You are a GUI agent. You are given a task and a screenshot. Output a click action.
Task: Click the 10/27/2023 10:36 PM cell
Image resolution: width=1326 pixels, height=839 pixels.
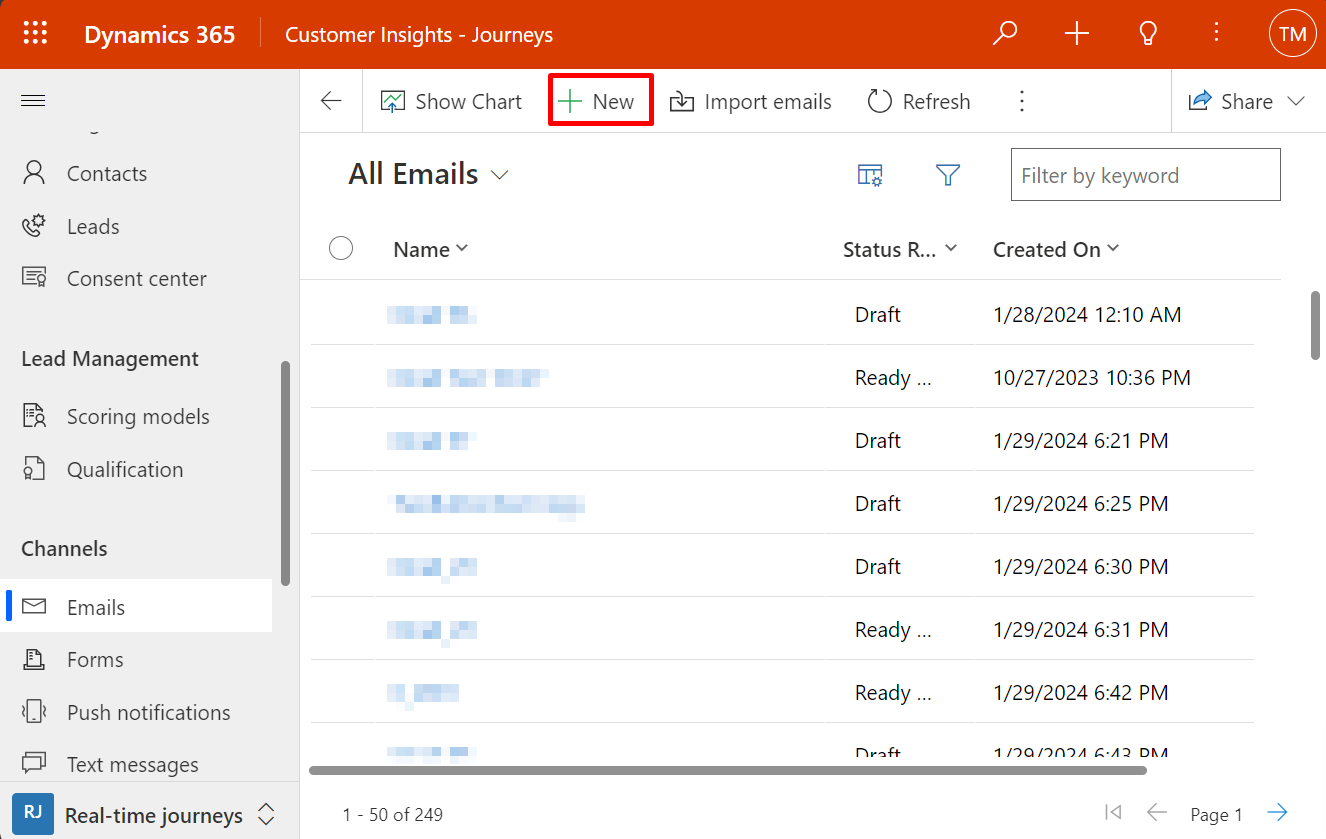click(x=1092, y=378)
